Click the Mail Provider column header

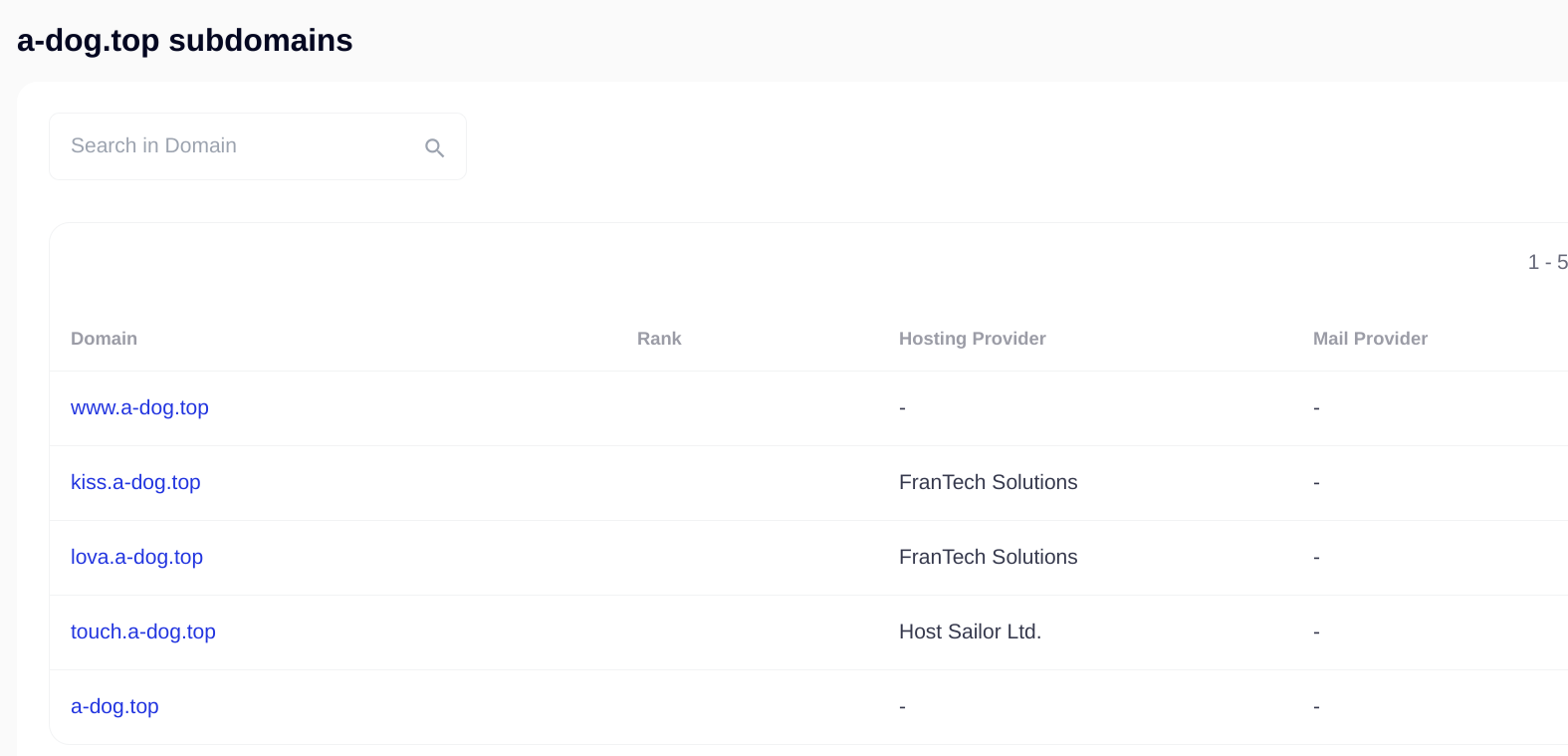coord(1370,339)
